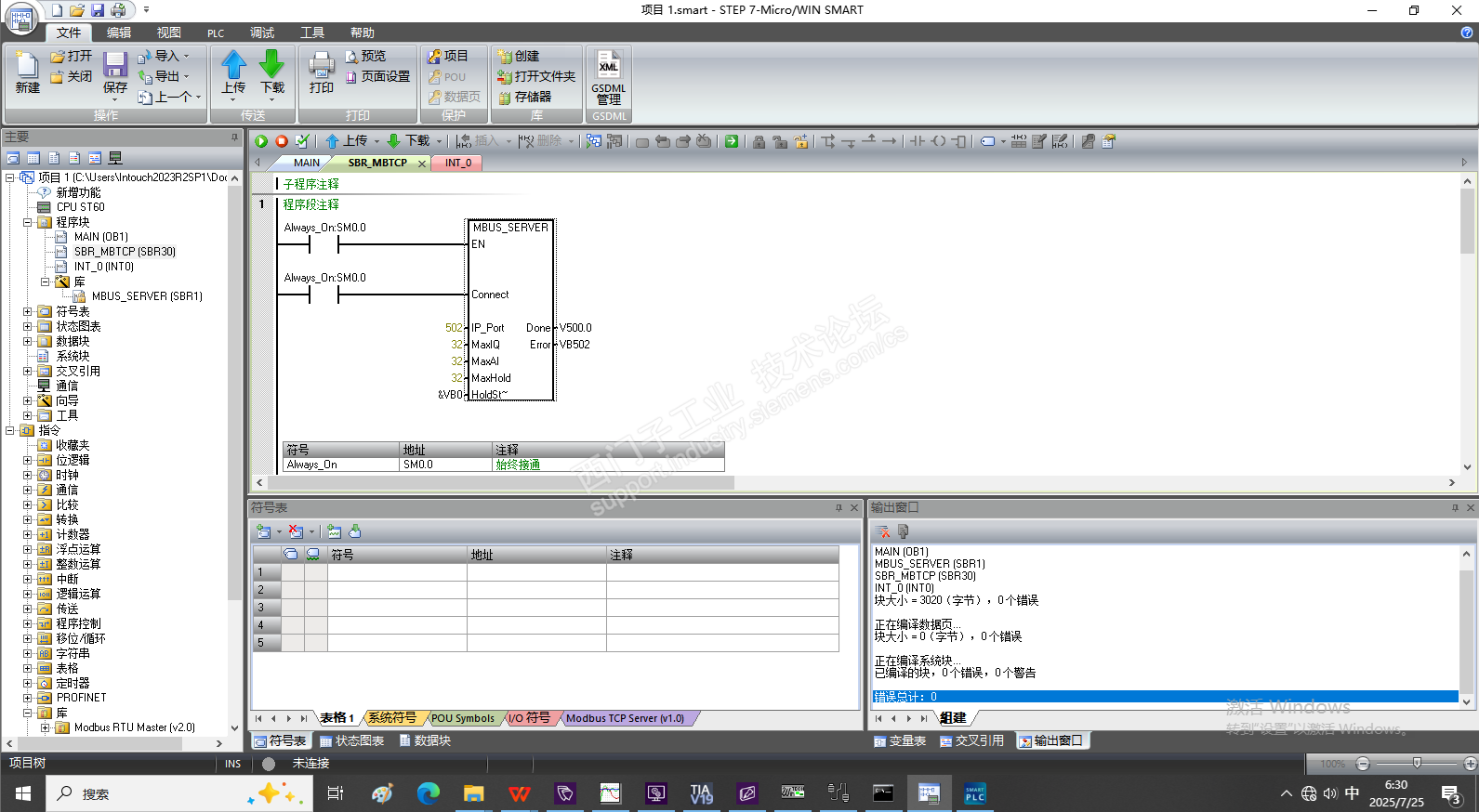This screenshot has width=1479, height=812.
Task: Switch to PLC ribbon tab
Action: [216, 33]
